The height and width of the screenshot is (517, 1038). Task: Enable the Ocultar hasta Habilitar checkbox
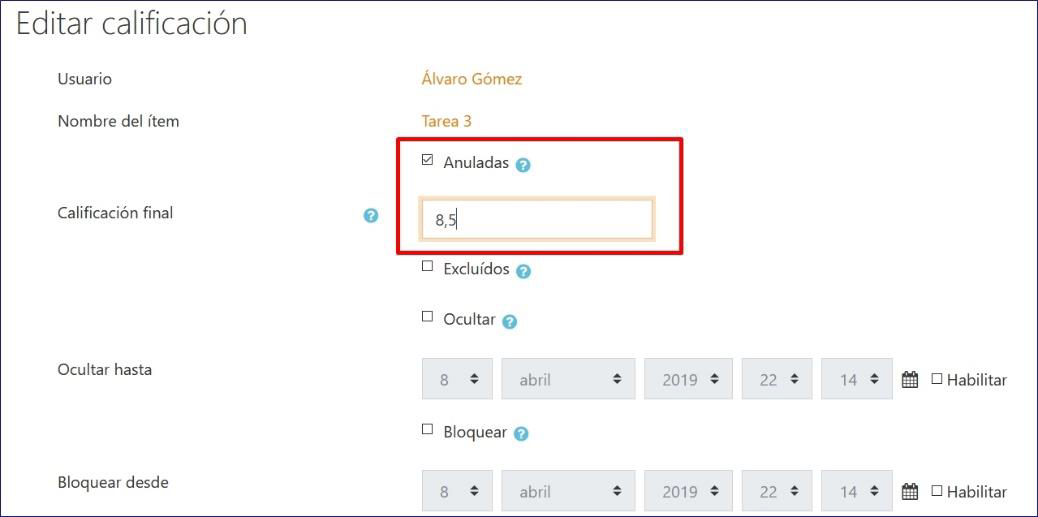937,380
